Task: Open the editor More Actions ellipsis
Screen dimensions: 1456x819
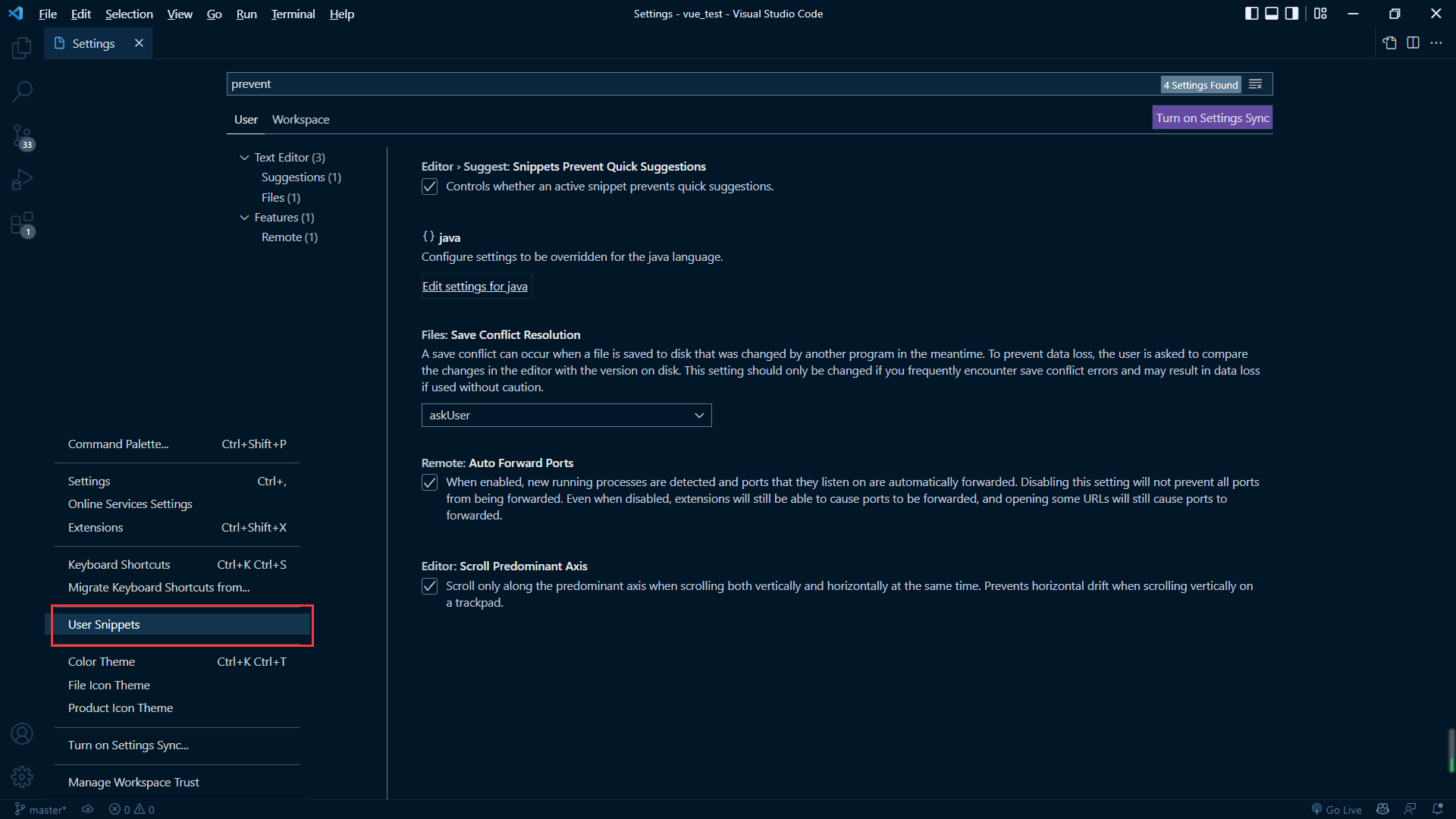Action: click(1436, 43)
